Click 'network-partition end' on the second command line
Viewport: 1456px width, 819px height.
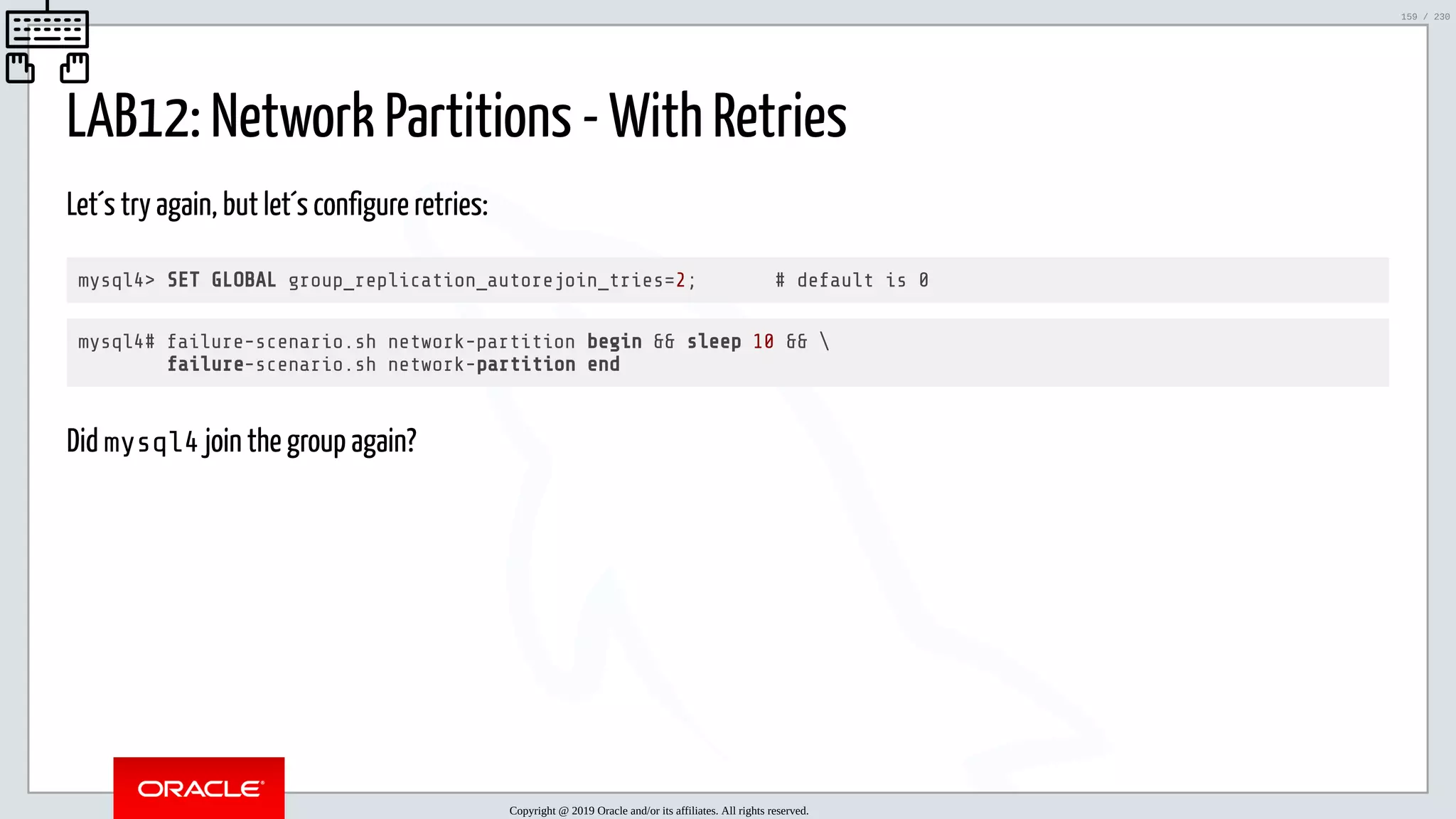coord(504,365)
